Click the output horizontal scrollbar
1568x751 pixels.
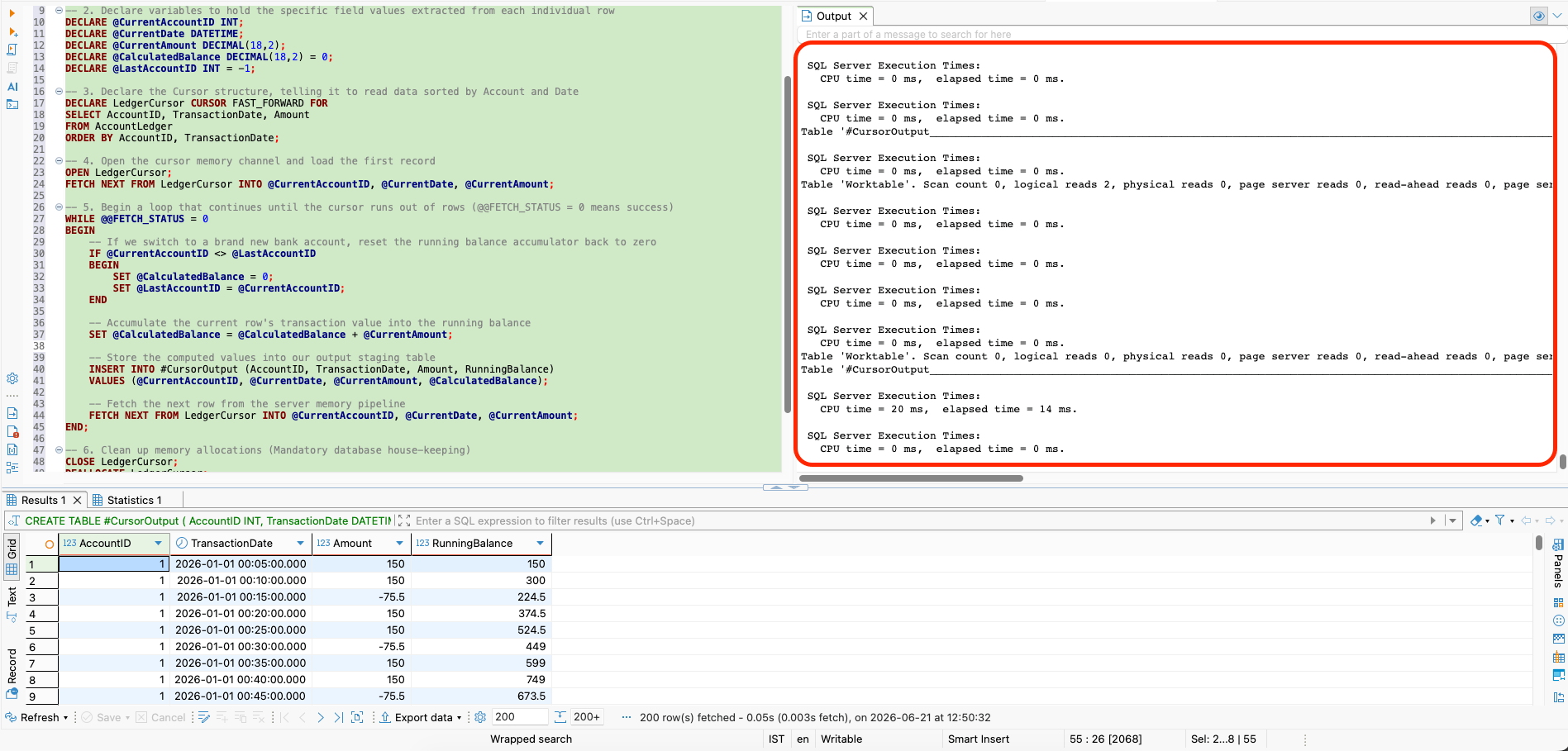(x=911, y=478)
